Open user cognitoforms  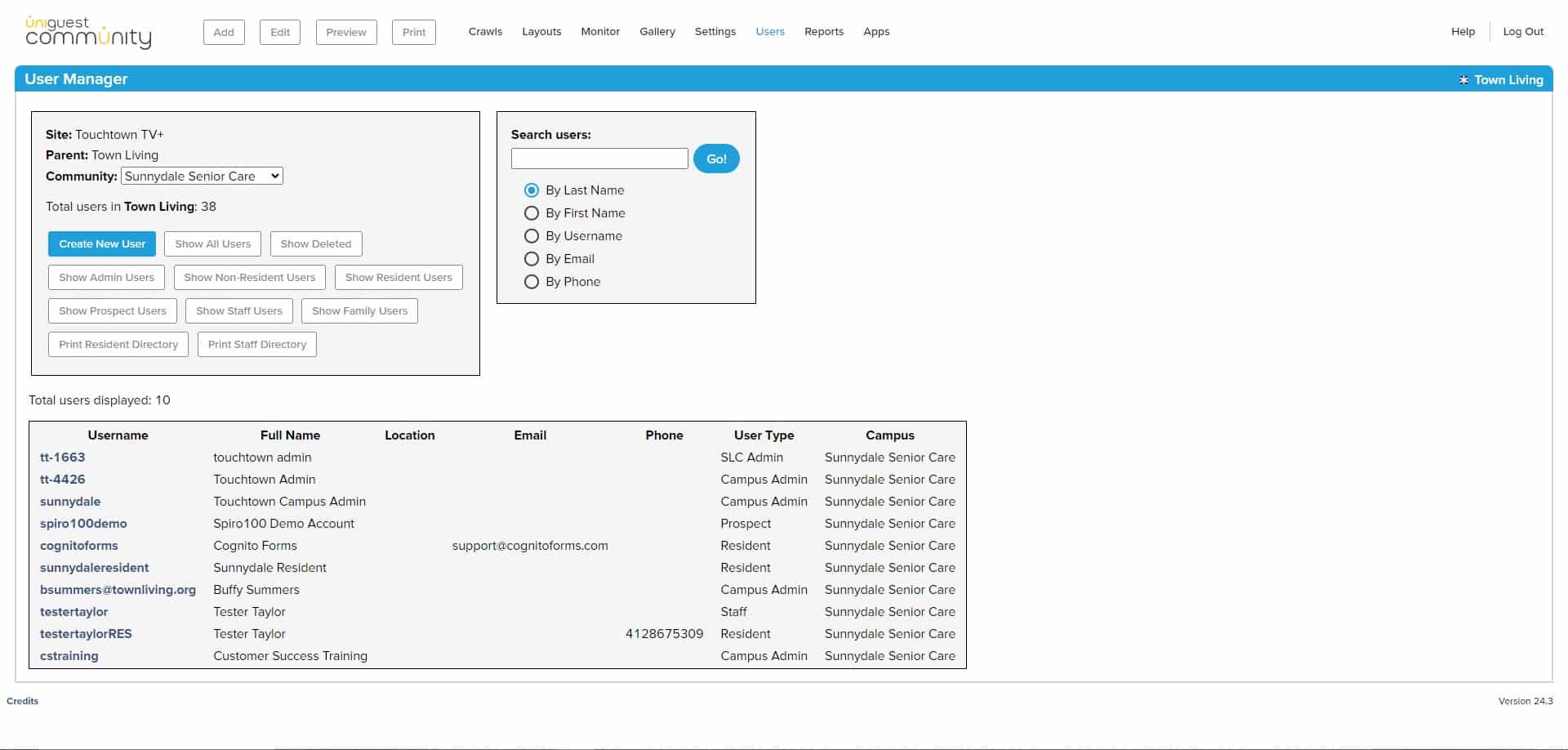[x=79, y=546]
